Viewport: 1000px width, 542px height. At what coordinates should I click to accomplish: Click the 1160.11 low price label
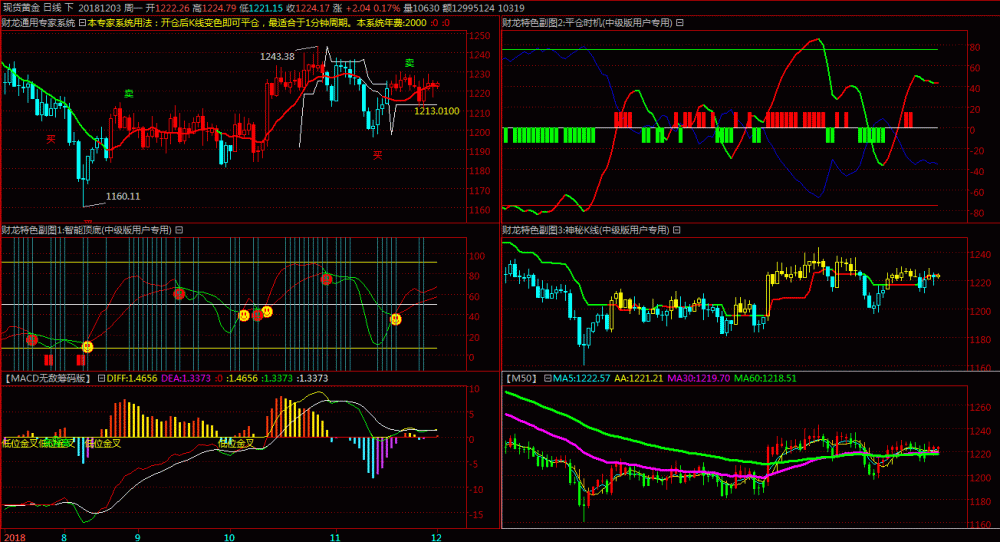tap(123, 196)
